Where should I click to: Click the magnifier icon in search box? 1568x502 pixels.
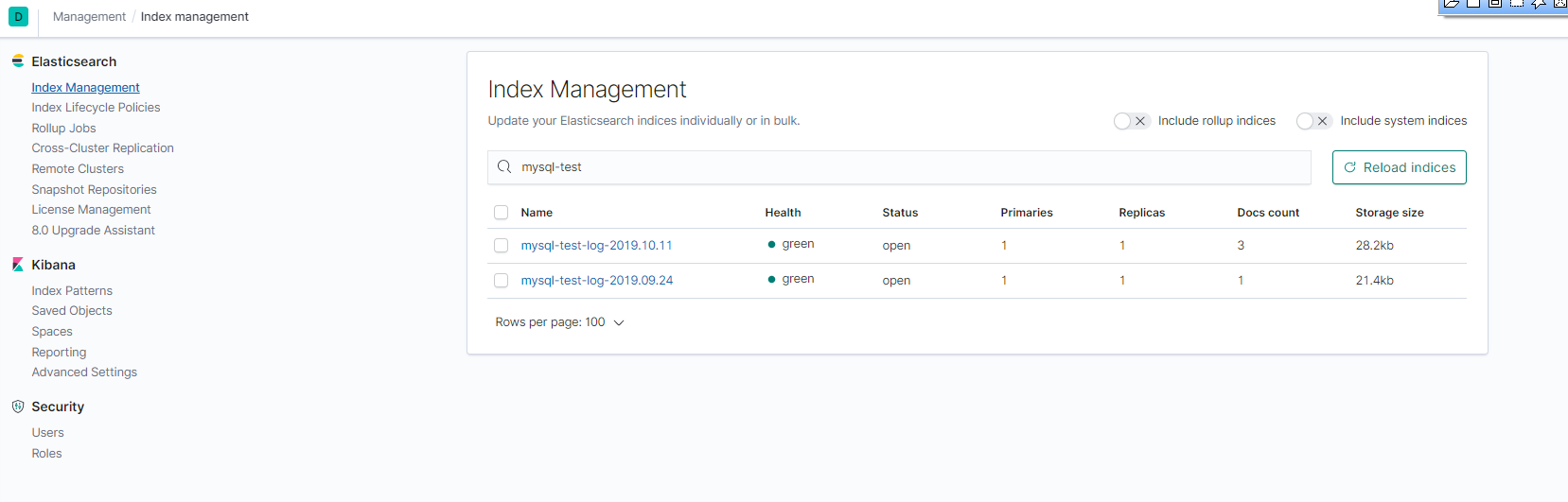[504, 167]
